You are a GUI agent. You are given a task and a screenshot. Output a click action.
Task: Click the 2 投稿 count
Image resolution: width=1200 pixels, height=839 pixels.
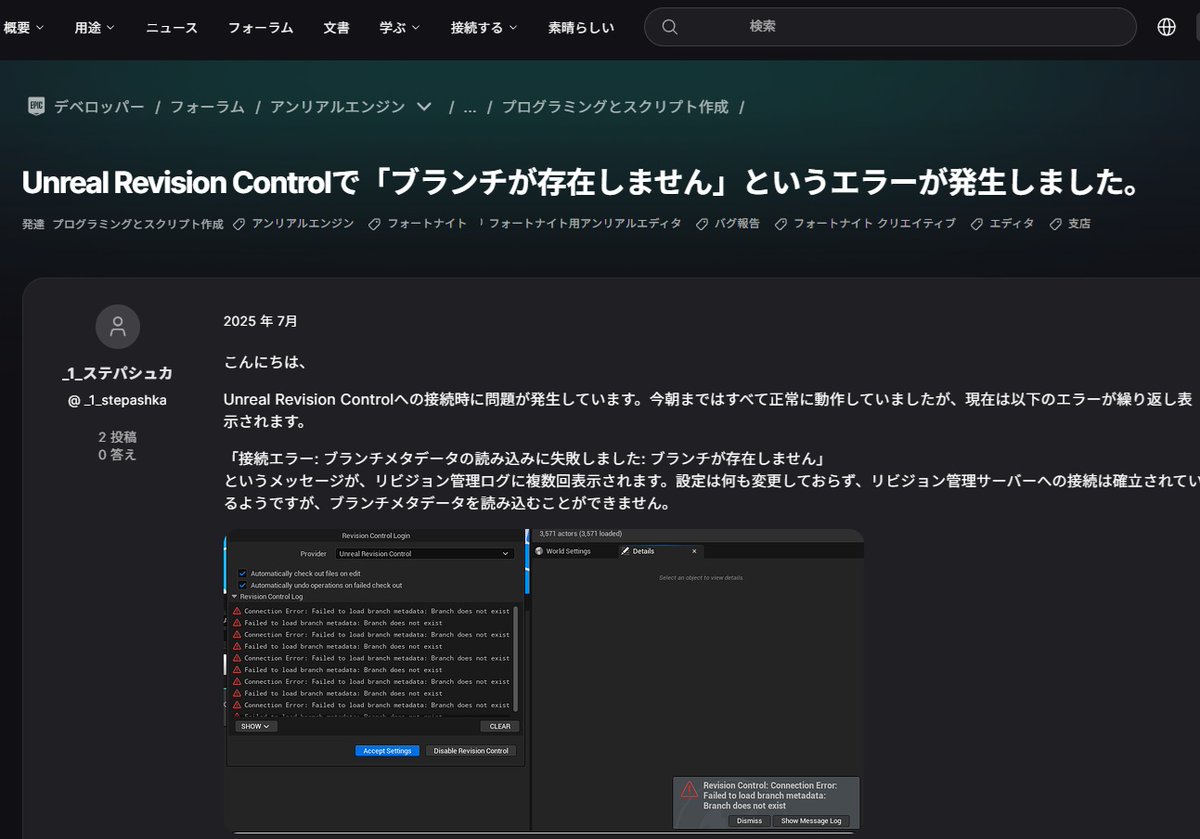click(x=117, y=437)
